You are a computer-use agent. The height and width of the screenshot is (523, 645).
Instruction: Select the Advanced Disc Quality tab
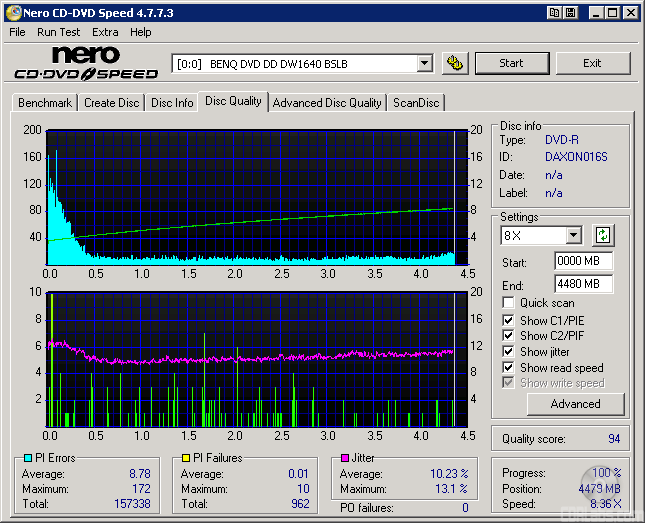click(327, 103)
